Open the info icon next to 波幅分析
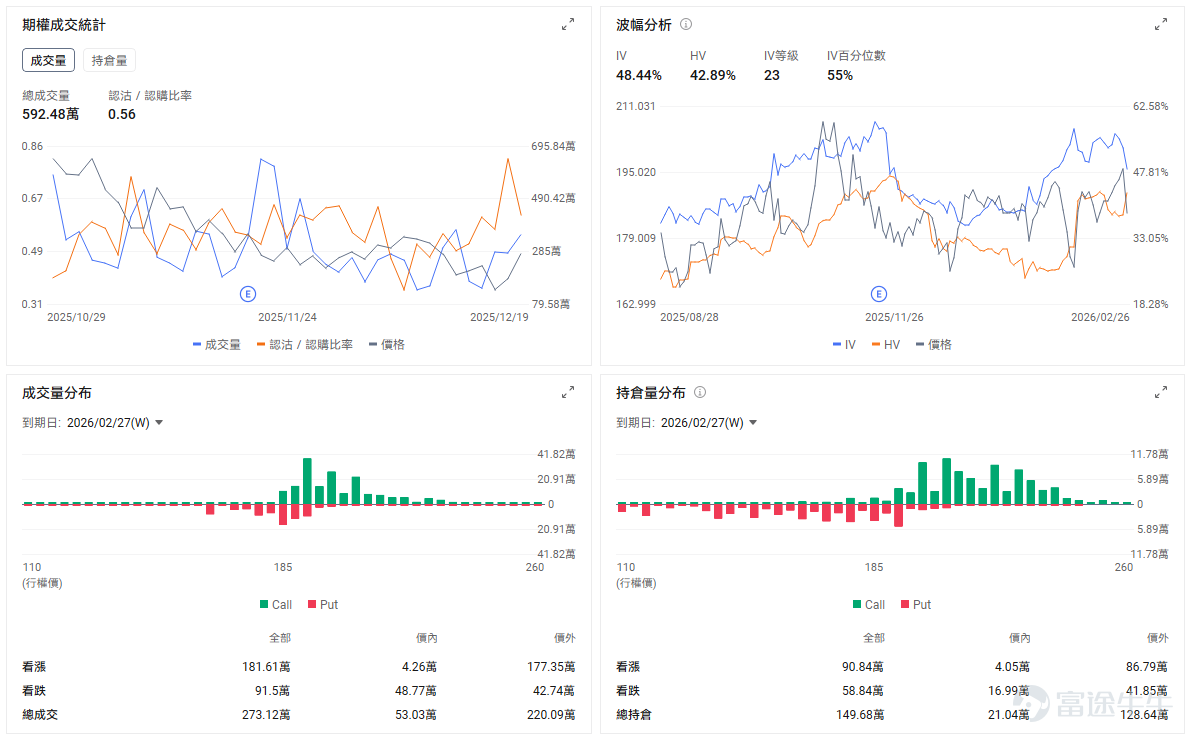This screenshot has width=1193, height=740. click(x=686, y=24)
